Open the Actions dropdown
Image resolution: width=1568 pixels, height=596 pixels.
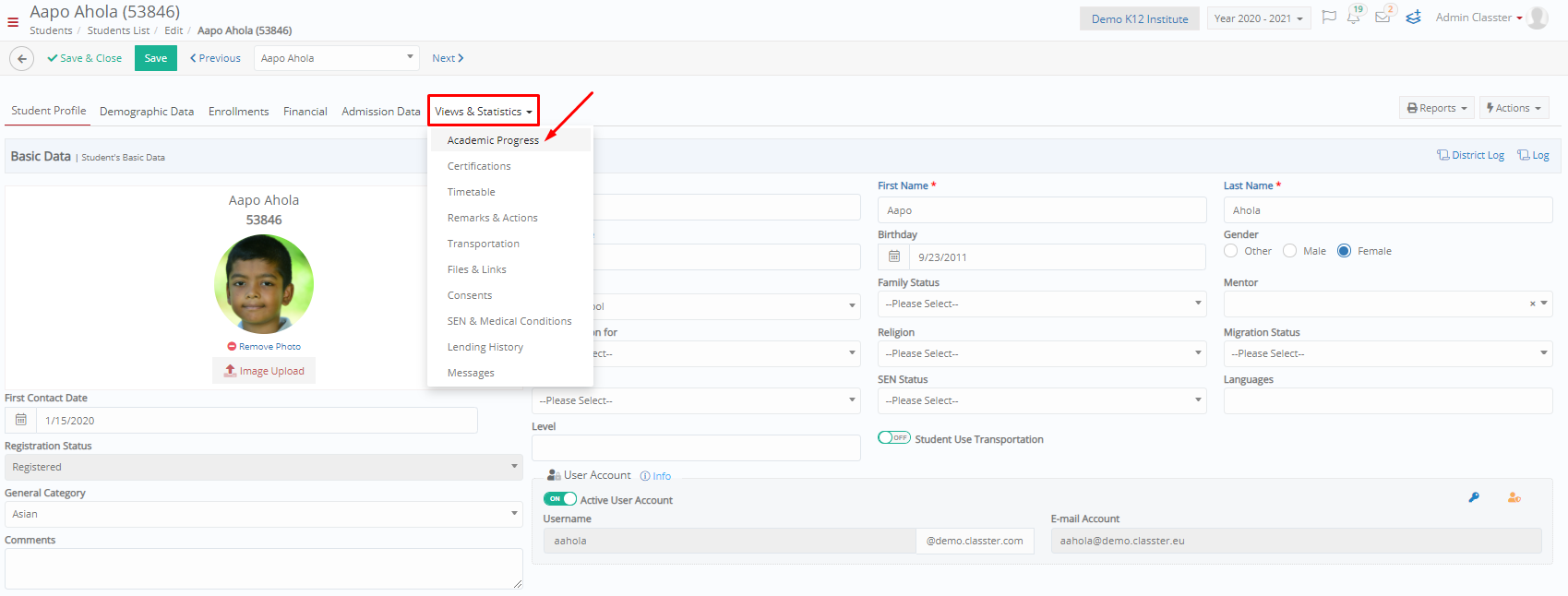pyautogui.click(x=1514, y=108)
